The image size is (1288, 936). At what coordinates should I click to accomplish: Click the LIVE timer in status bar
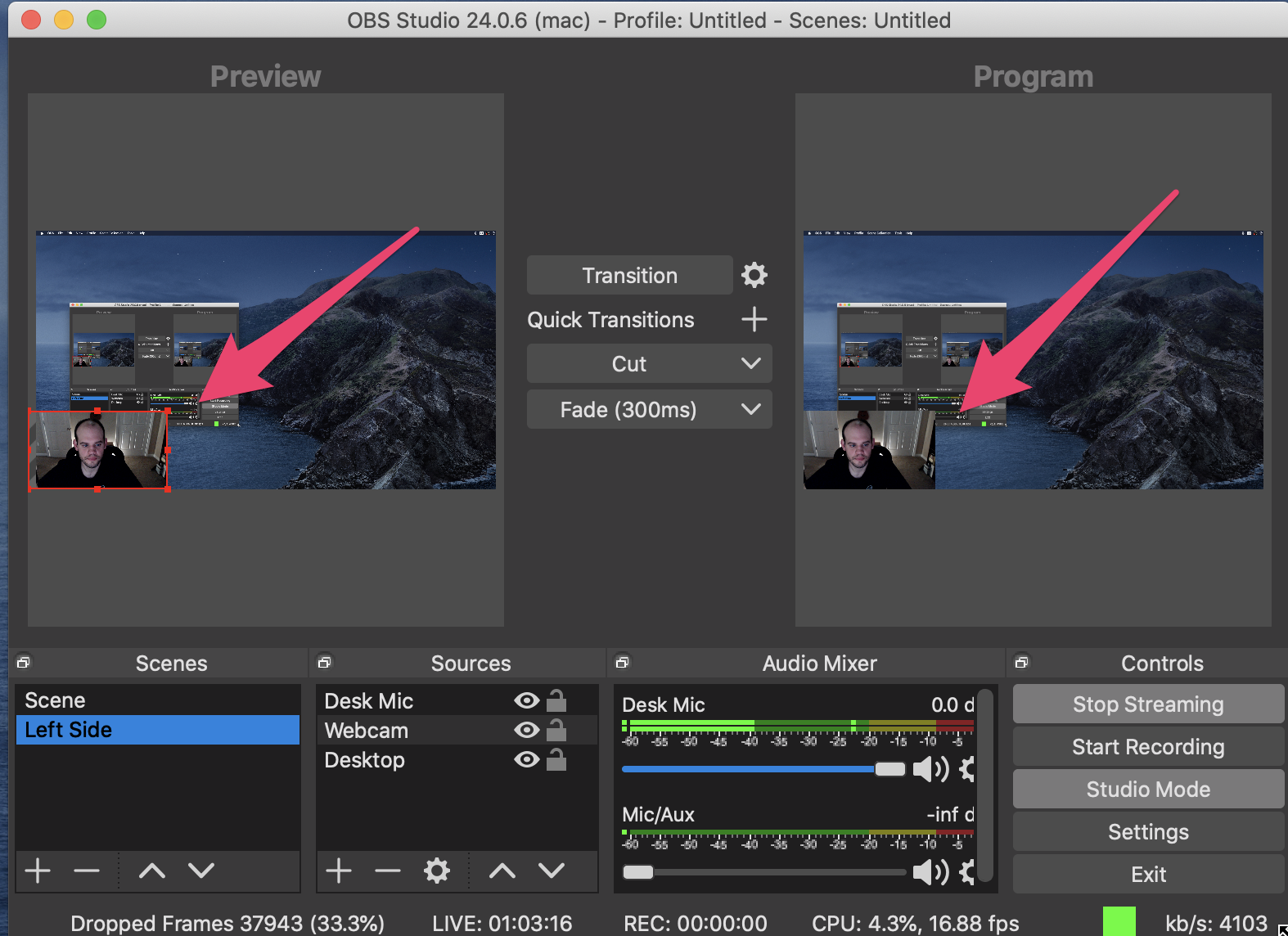click(502, 923)
